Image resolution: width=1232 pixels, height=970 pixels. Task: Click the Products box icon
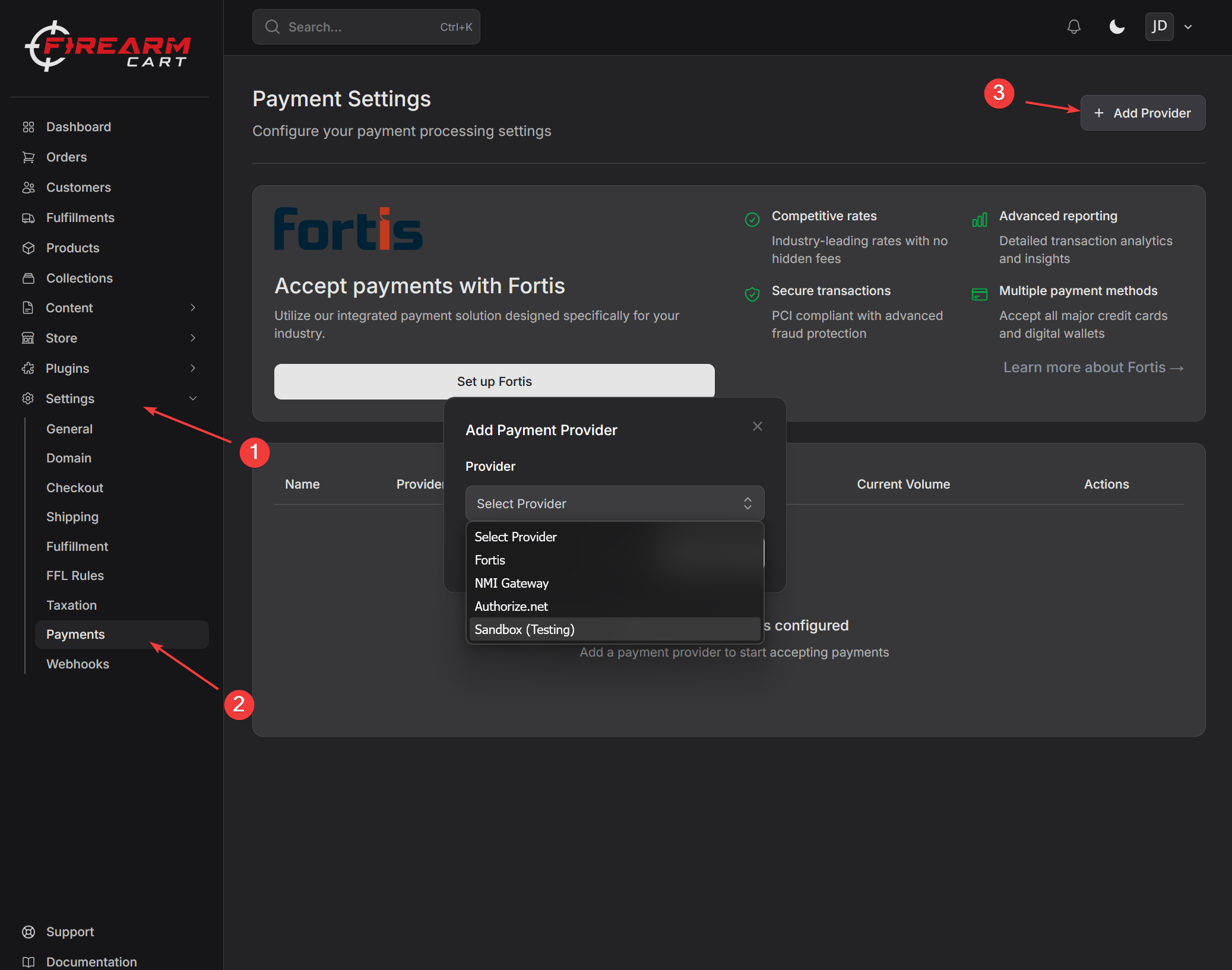click(28, 248)
